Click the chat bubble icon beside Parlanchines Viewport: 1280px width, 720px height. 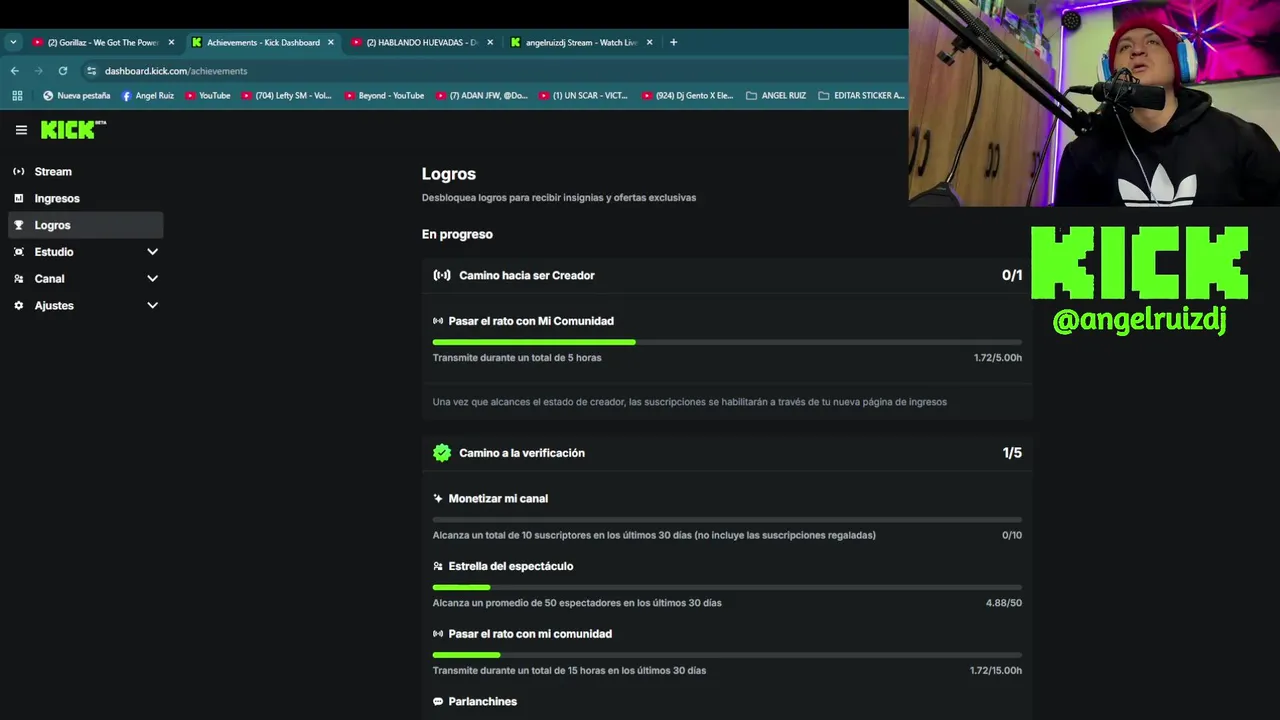coord(438,702)
